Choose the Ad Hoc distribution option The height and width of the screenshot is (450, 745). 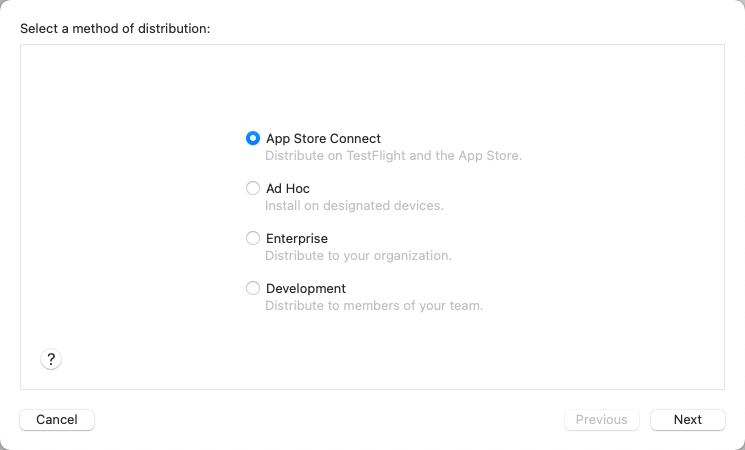point(253,188)
